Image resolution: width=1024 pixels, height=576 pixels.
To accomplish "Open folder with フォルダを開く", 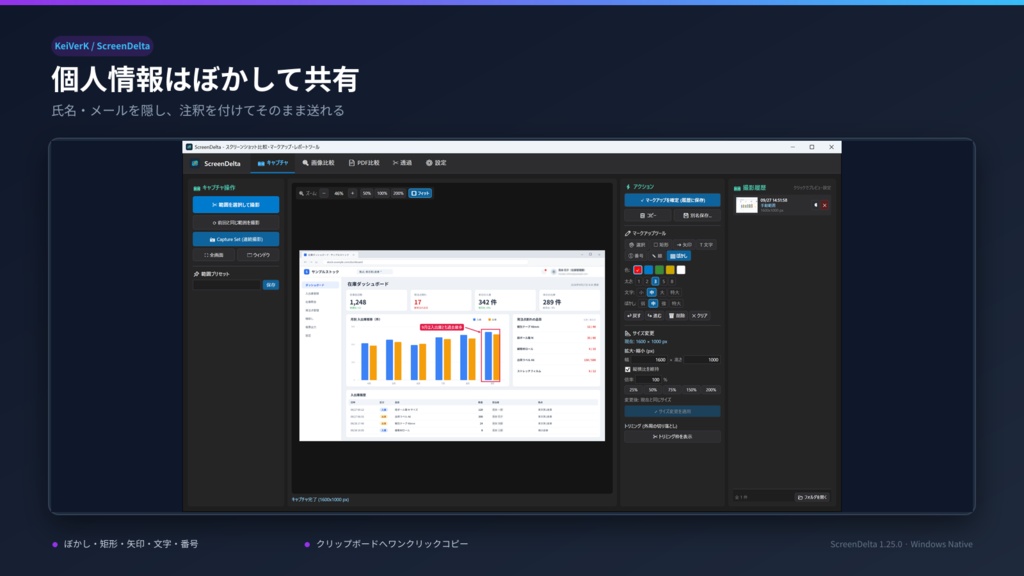I will pyautogui.click(x=812, y=497).
